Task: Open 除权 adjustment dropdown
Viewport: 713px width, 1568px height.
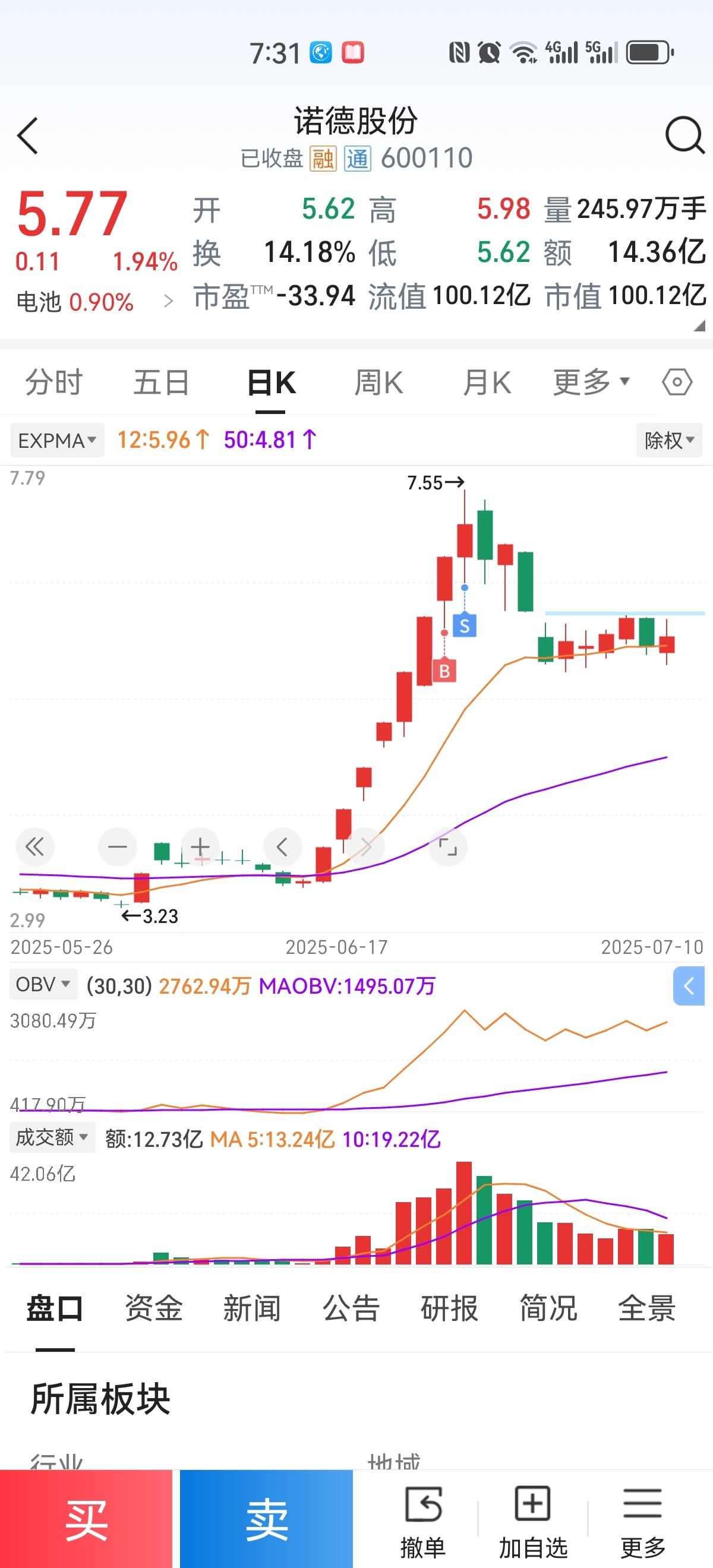Action: coord(669,440)
